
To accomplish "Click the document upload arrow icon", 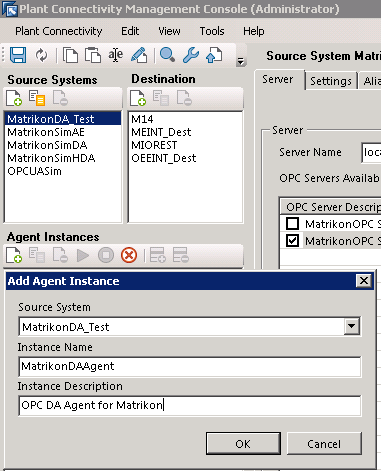I will click(214, 55).
